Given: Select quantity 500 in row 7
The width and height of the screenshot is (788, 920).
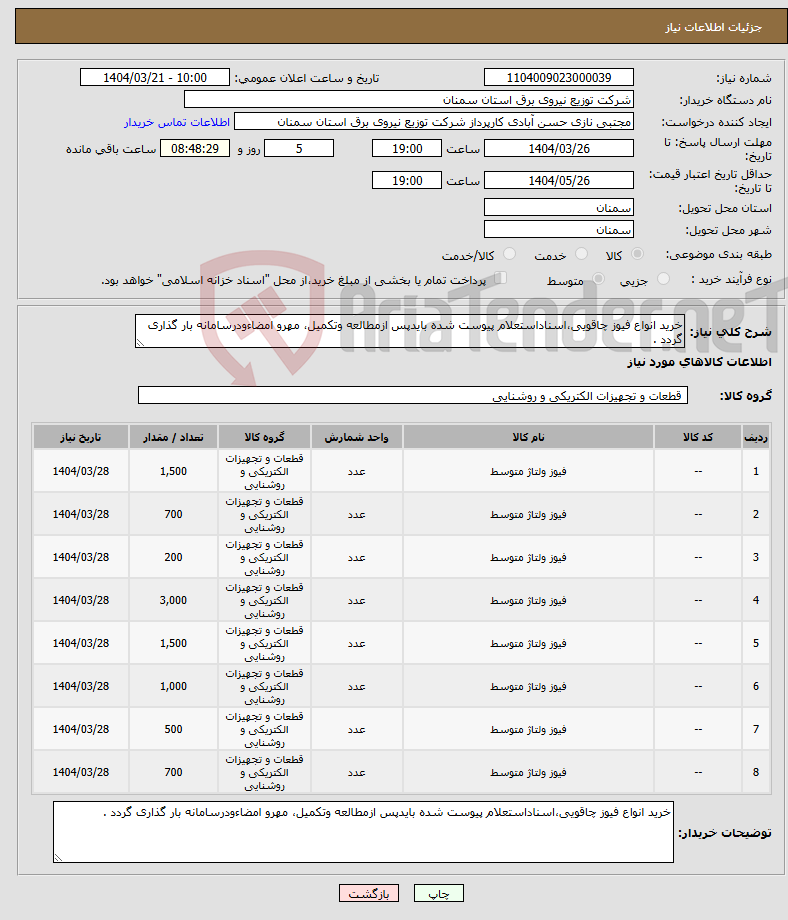Looking at the screenshot, I should coord(173,729).
